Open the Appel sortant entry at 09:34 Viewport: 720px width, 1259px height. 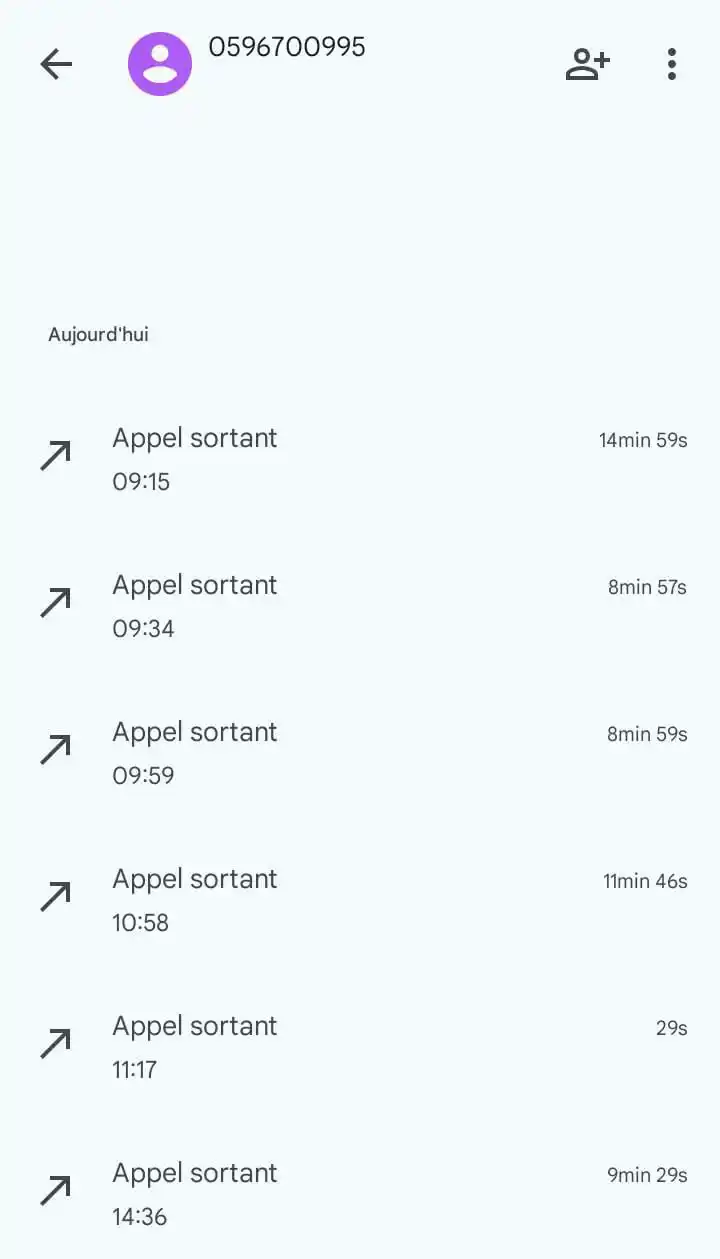click(x=360, y=606)
